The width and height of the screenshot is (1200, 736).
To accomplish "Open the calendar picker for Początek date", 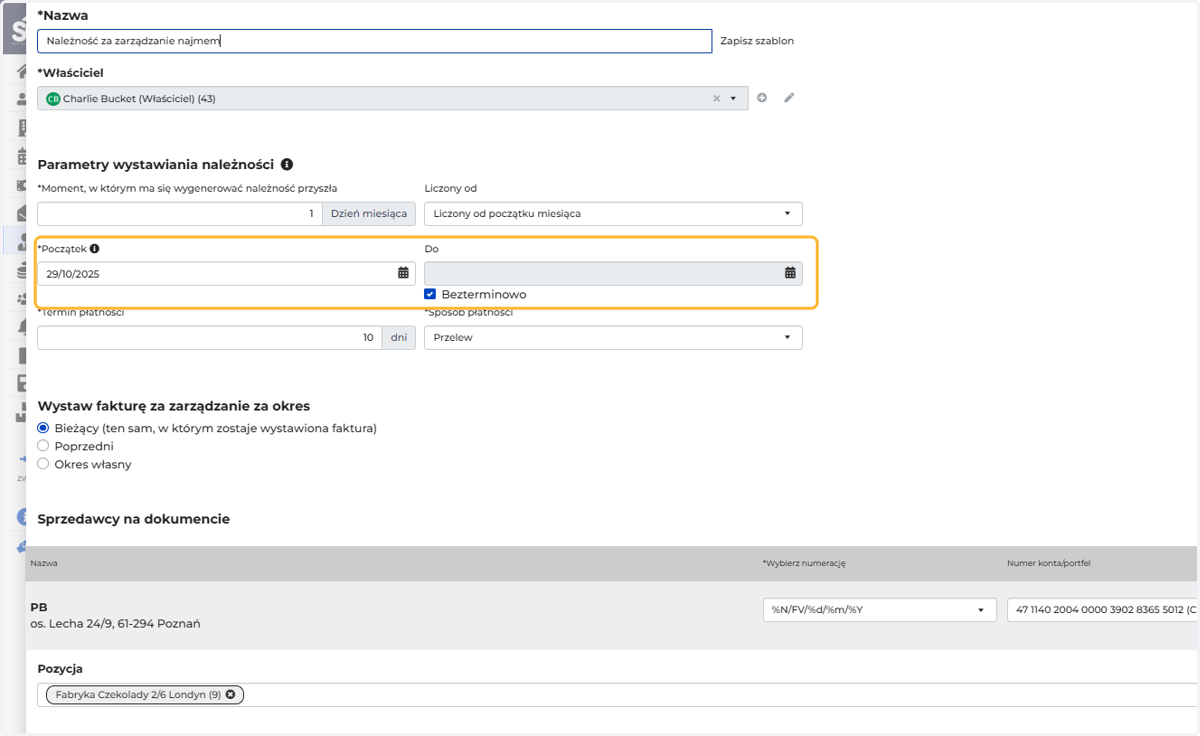I will pos(403,273).
